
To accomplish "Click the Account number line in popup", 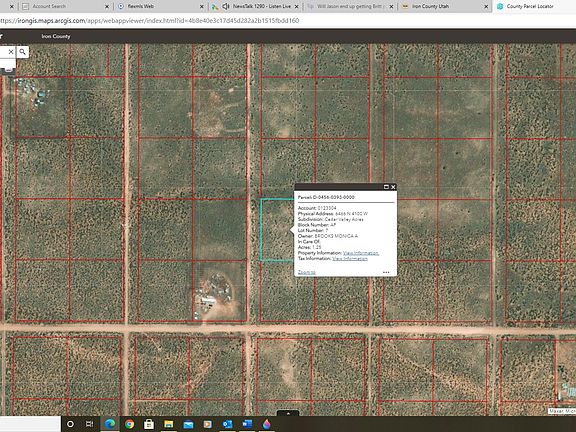I will (x=317, y=208).
